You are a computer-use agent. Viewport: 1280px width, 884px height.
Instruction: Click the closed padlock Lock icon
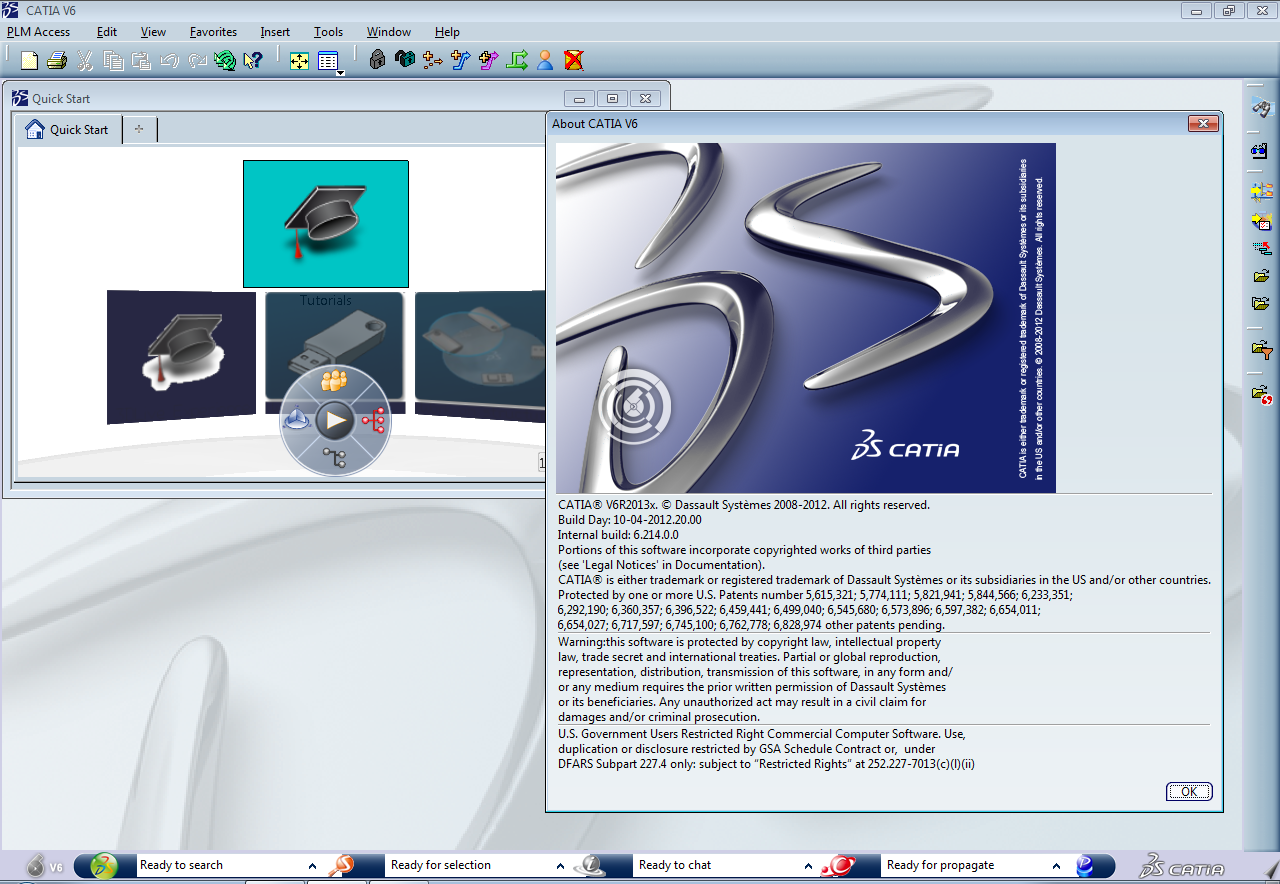click(x=377, y=60)
